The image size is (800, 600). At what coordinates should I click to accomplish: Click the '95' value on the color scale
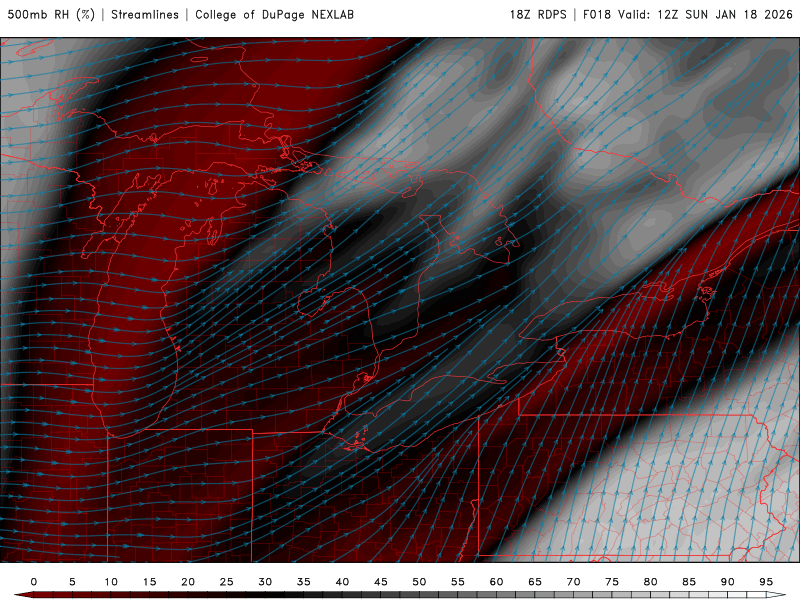pos(766,582)
